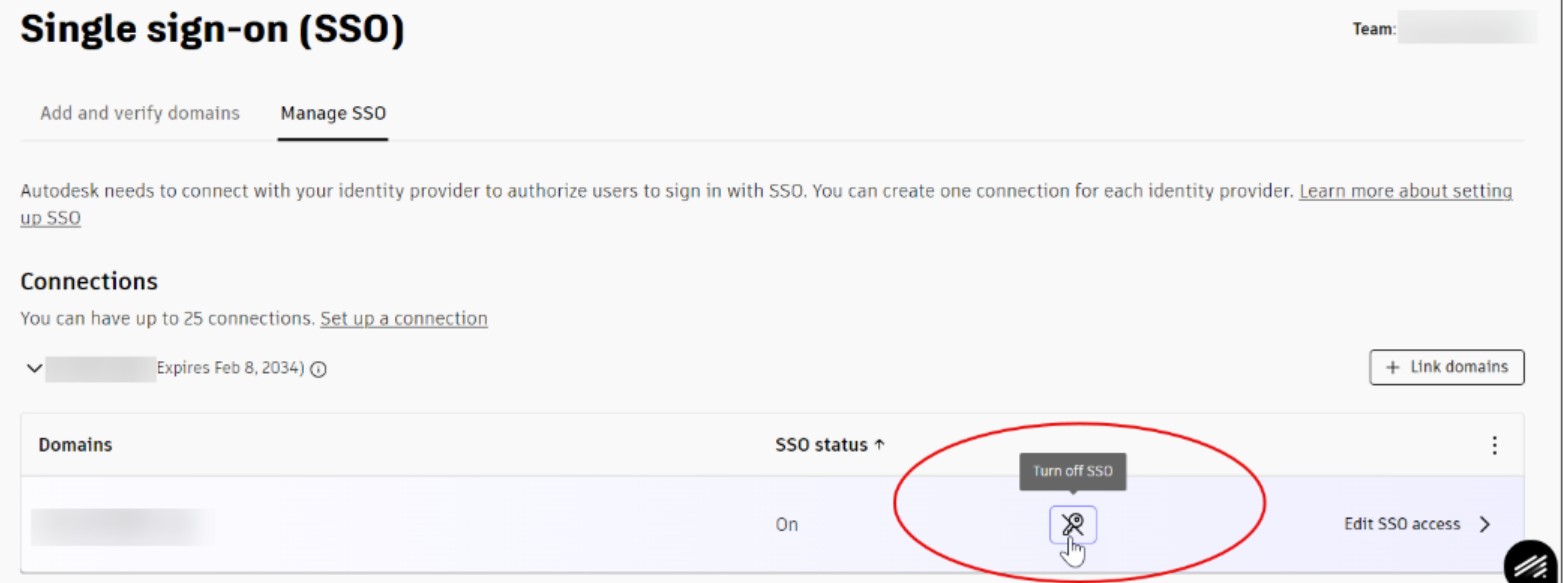The width and height of the screenshot is (1563, 583).
Task: Switch to the Add and verify domains tab
Action: click(x=140, y=113)
